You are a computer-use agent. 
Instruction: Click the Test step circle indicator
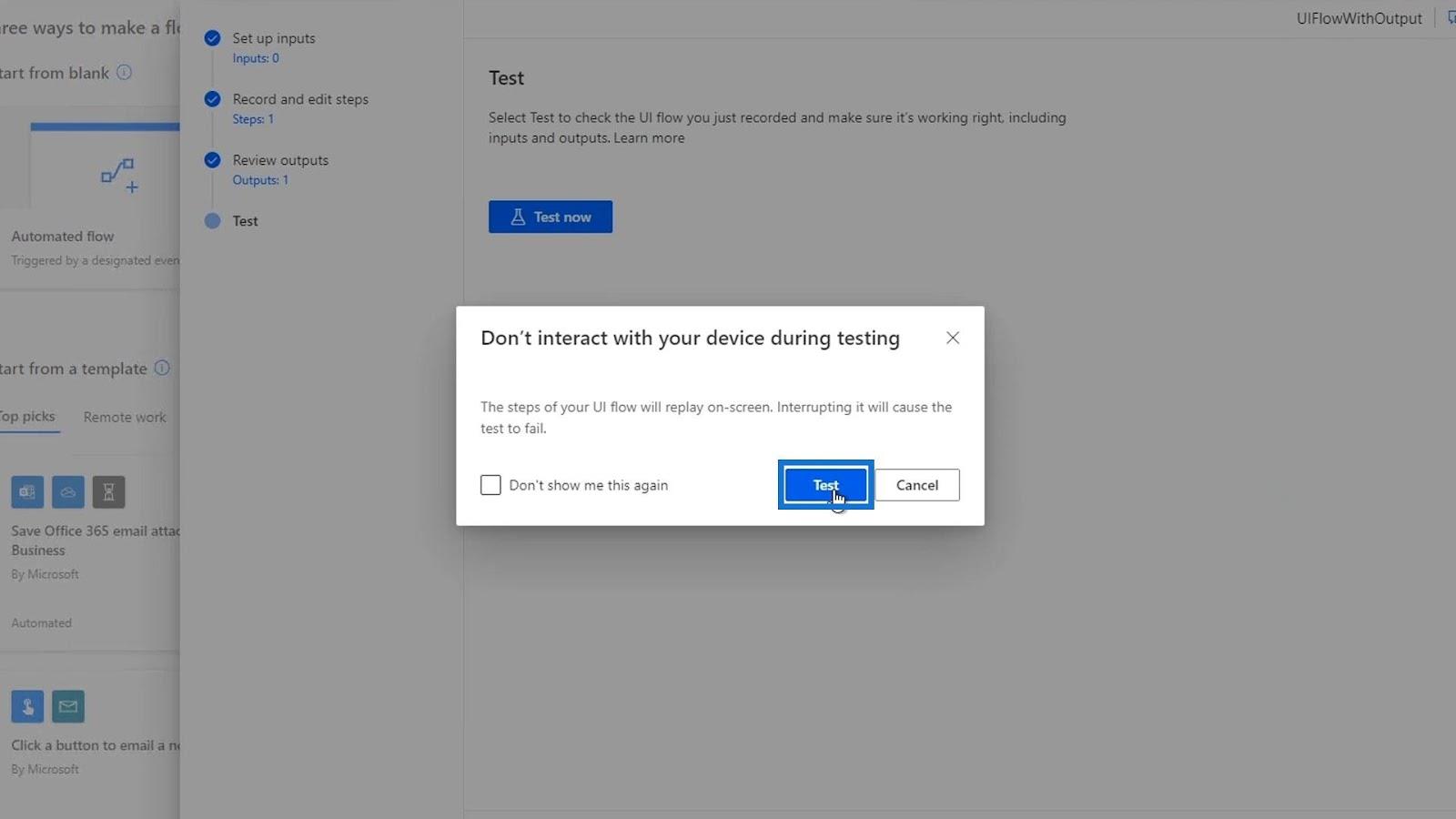[x=212, y=221]
